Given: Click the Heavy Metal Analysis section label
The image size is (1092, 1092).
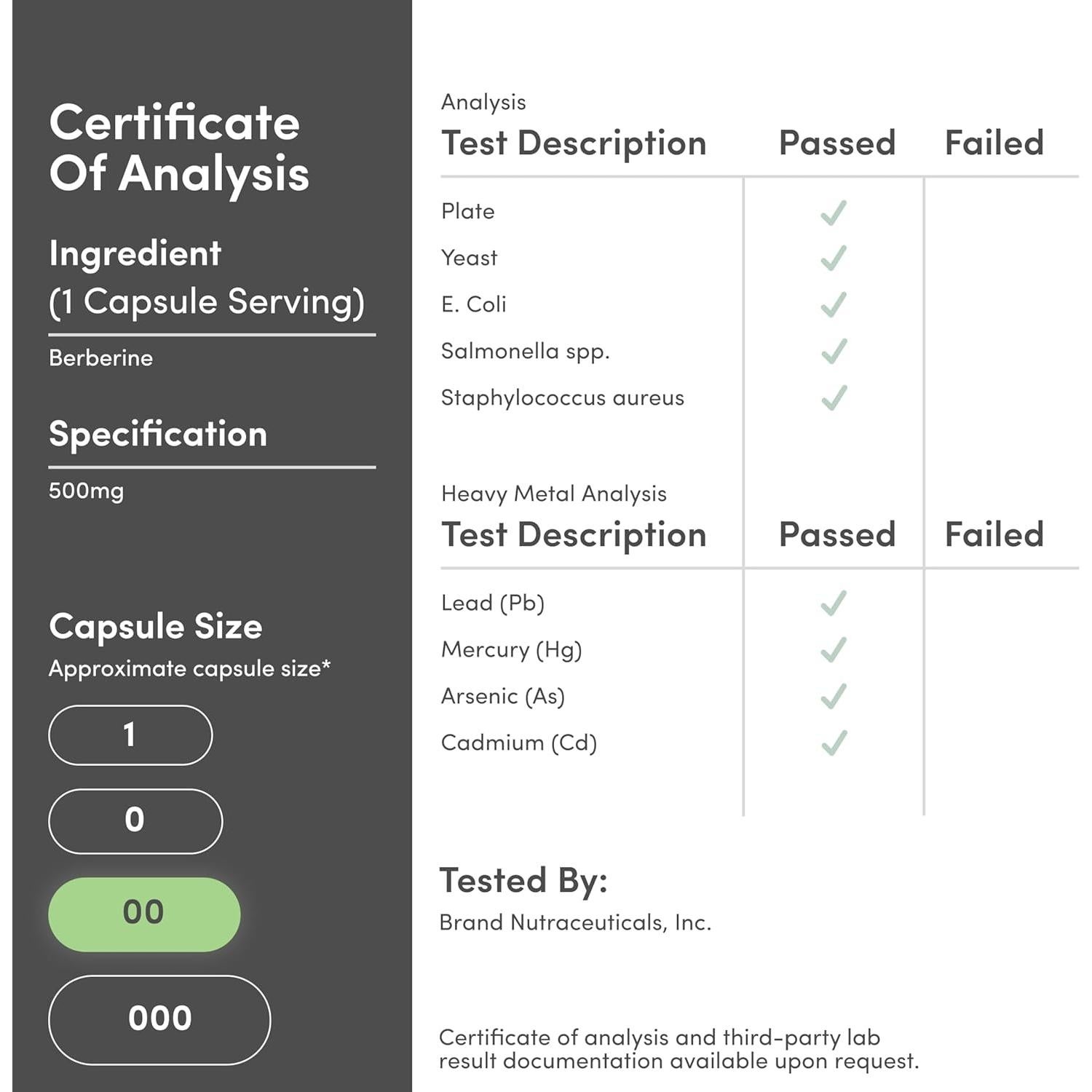Looking at the screenshot, I should click(x=553, y=494).
